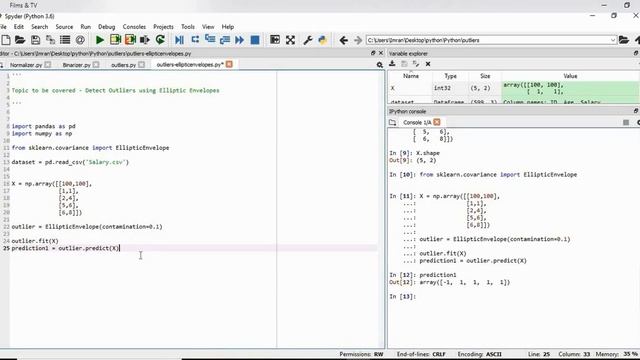Open the View menu
The image size is (640, 360).
point(208,27)
